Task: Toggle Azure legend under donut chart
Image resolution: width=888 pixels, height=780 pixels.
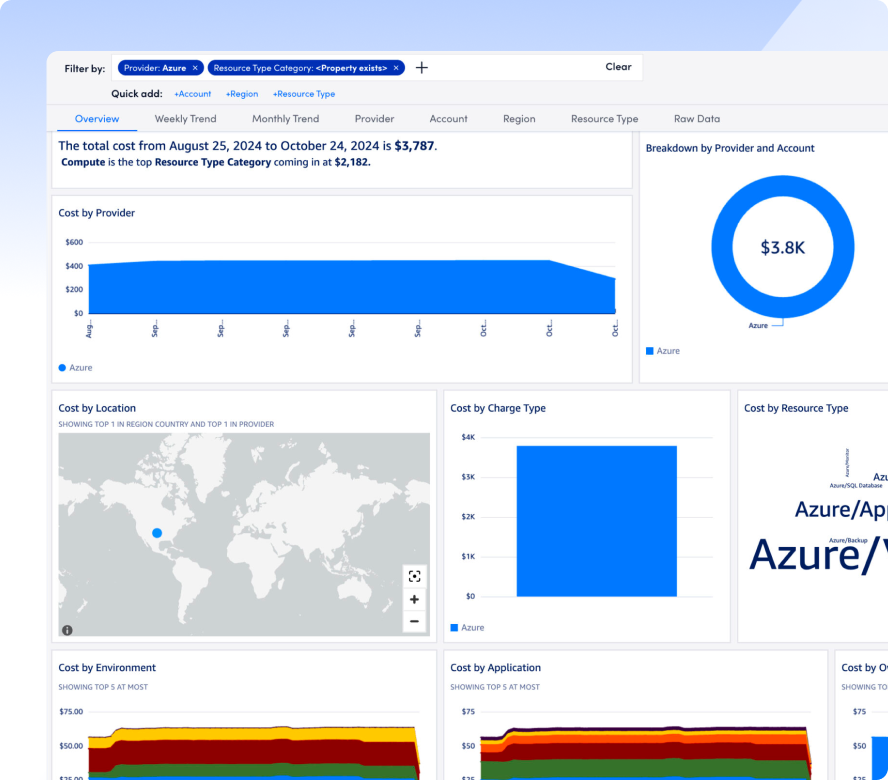Action: 663,351
